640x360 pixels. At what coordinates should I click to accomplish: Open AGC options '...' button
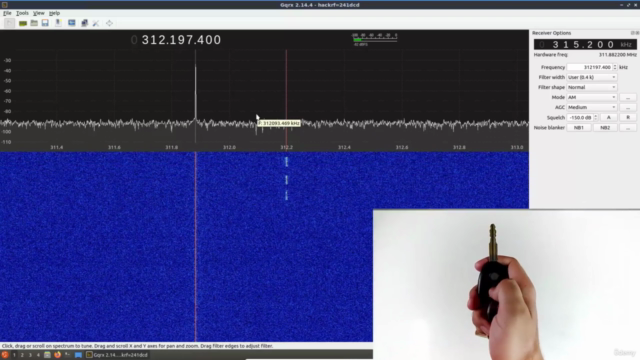628,107
